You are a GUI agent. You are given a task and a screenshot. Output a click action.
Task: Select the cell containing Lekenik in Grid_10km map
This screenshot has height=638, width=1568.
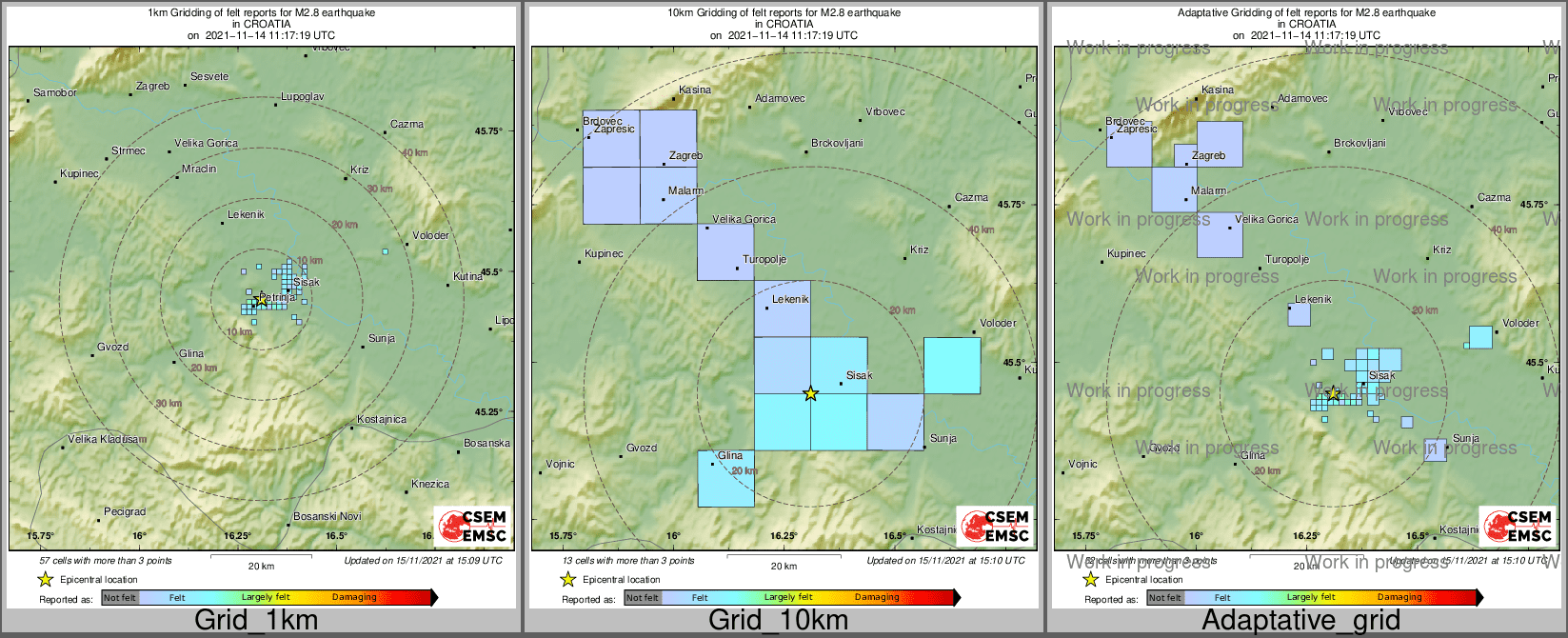[x=783, y=309]
